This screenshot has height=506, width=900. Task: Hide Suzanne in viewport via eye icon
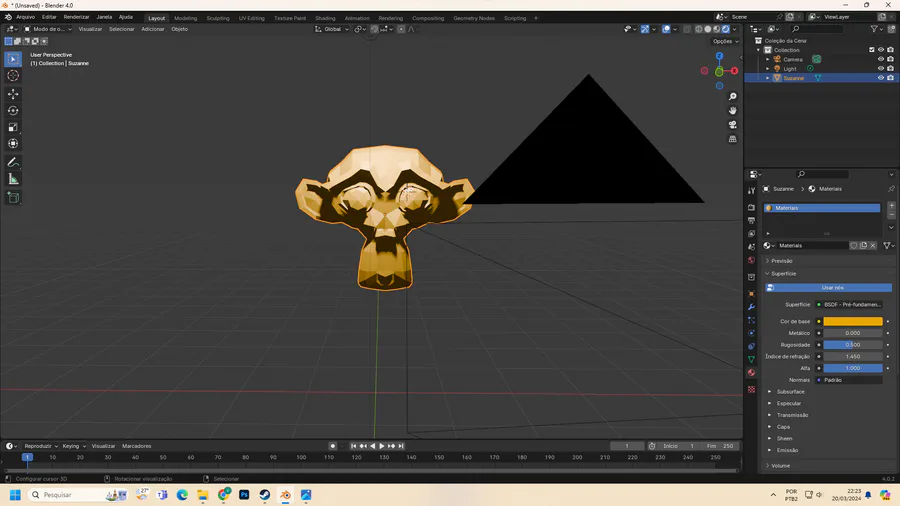[880, 78]
